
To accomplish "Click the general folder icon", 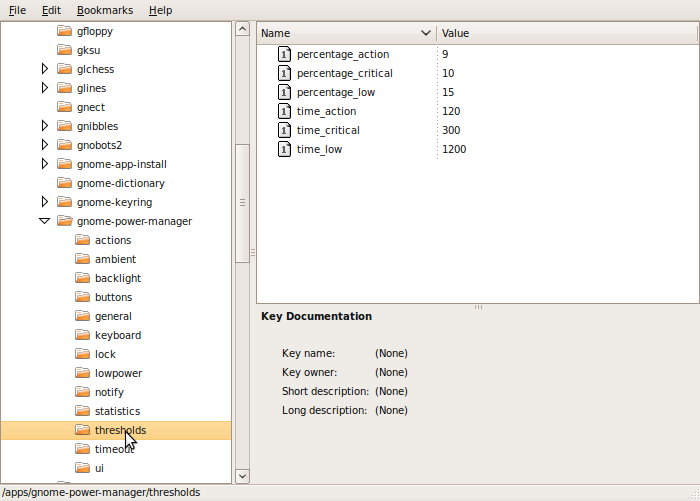I will 83,316.
